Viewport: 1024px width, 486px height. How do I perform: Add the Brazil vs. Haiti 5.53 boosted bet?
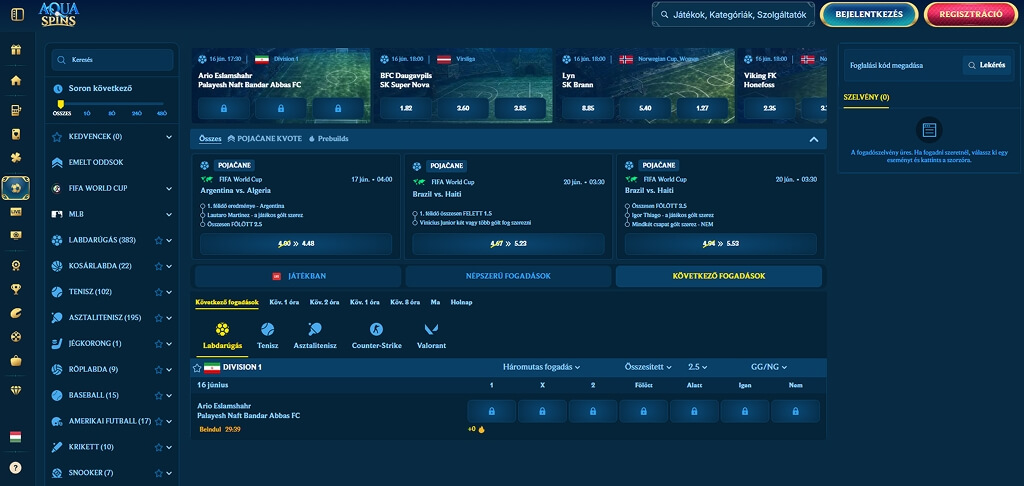click(720, 244)
